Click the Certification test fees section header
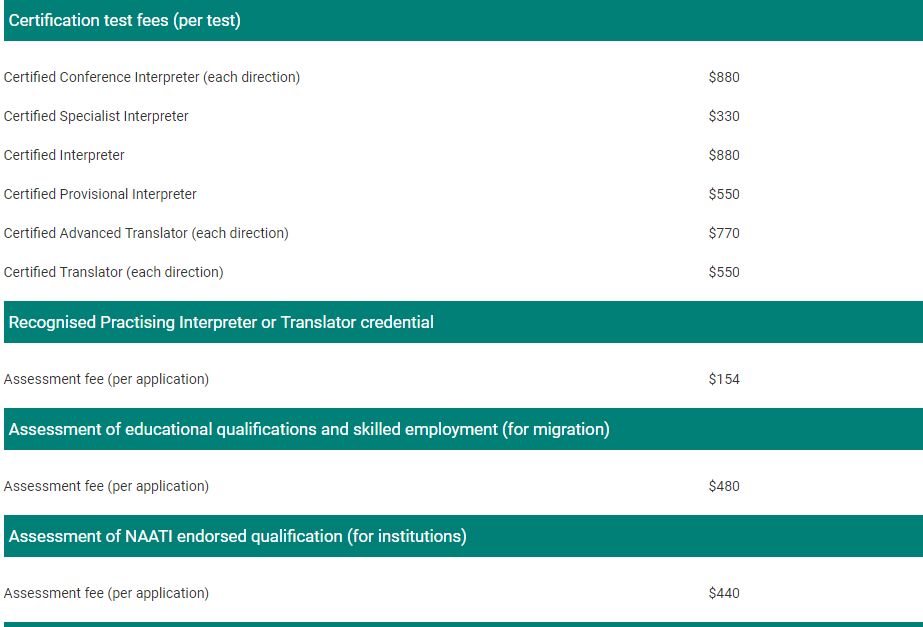This screenshot has height=627, width=923. click(x=463, y=21)
